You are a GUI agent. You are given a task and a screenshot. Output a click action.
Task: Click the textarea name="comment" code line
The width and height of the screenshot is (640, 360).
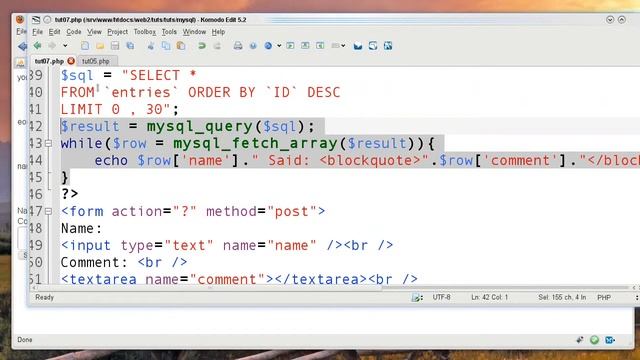coord(239,279)
